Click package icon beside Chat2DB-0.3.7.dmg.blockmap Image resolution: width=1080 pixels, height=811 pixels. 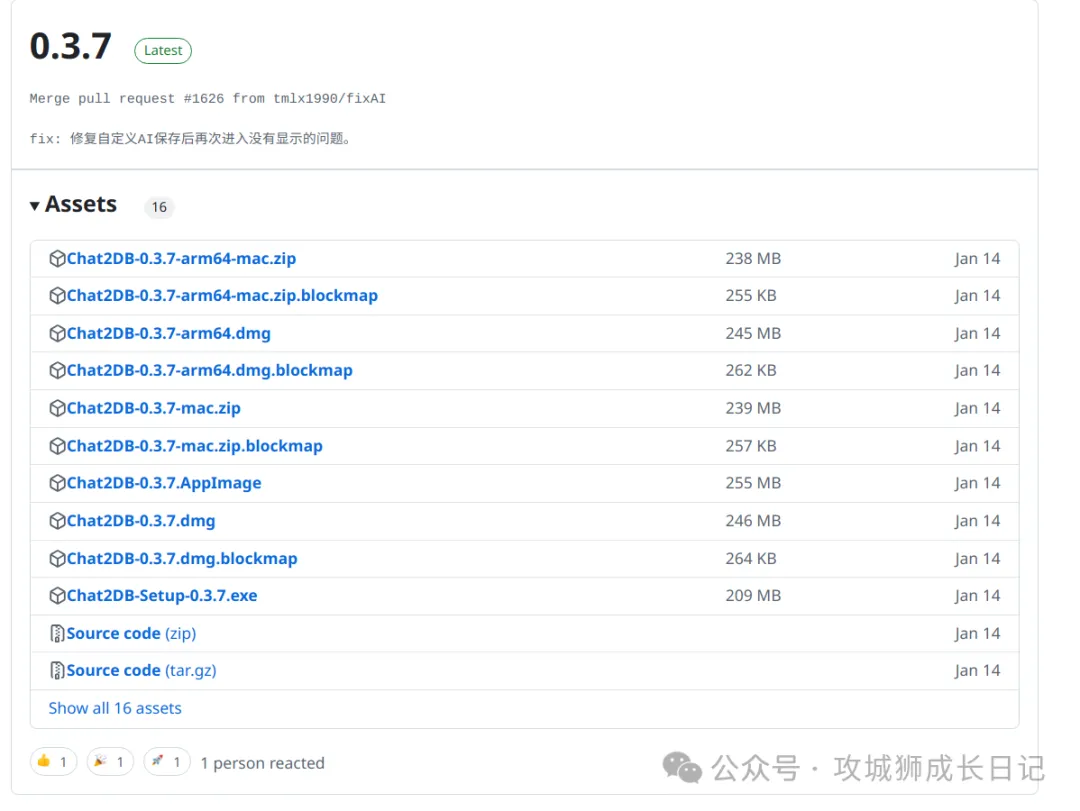coord(57,559)
